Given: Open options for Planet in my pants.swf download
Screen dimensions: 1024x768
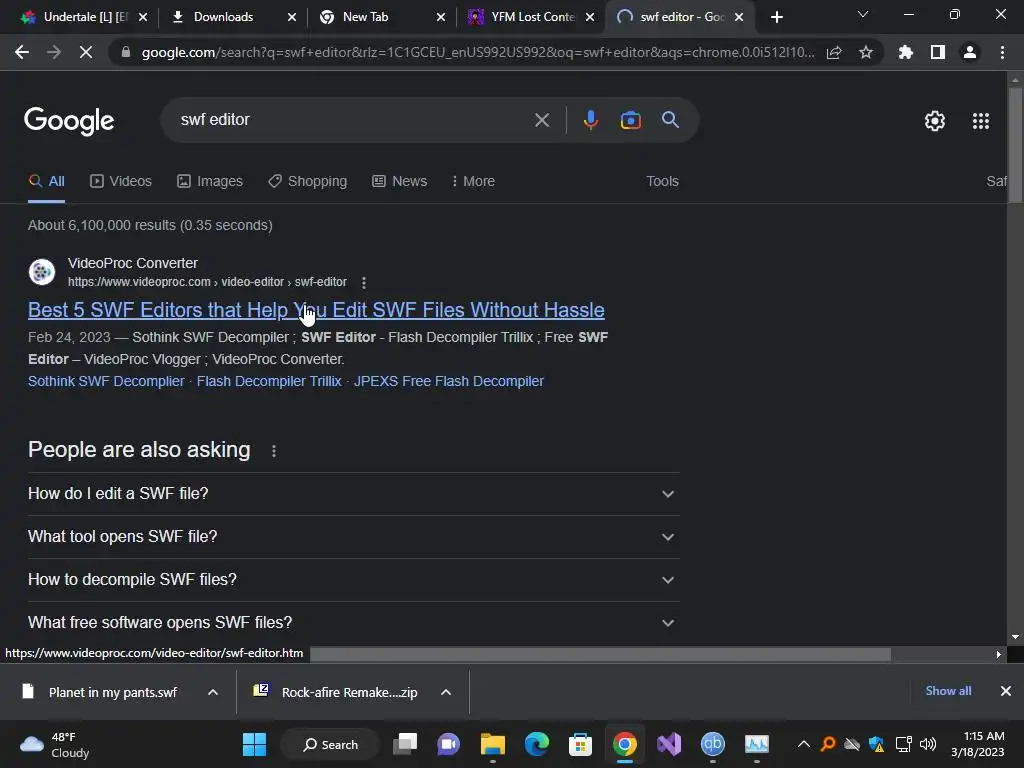Looking at the screenshot, I should click(x=213, y=692).
